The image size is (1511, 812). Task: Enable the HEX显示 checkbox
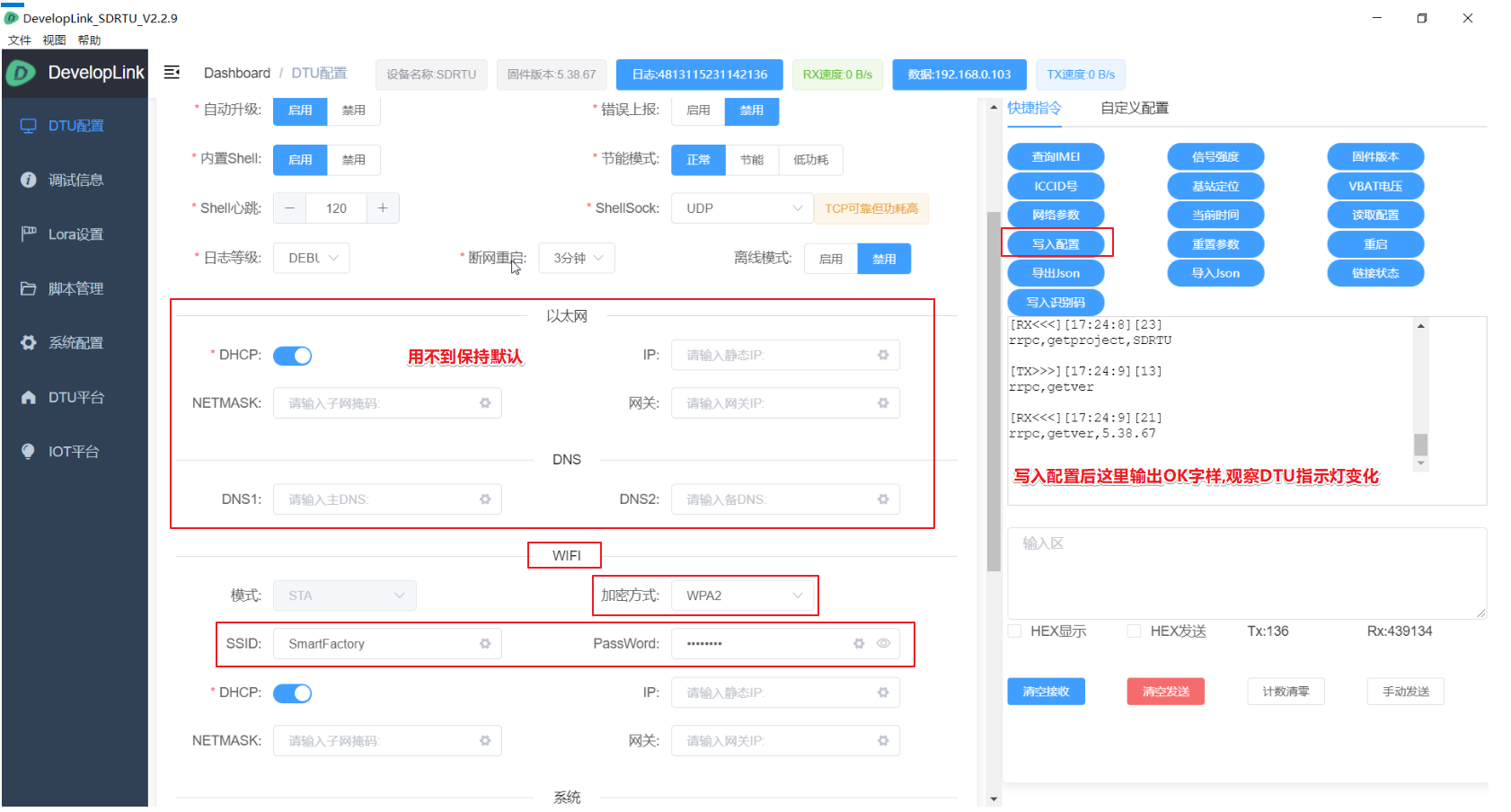pos(1014,631)
